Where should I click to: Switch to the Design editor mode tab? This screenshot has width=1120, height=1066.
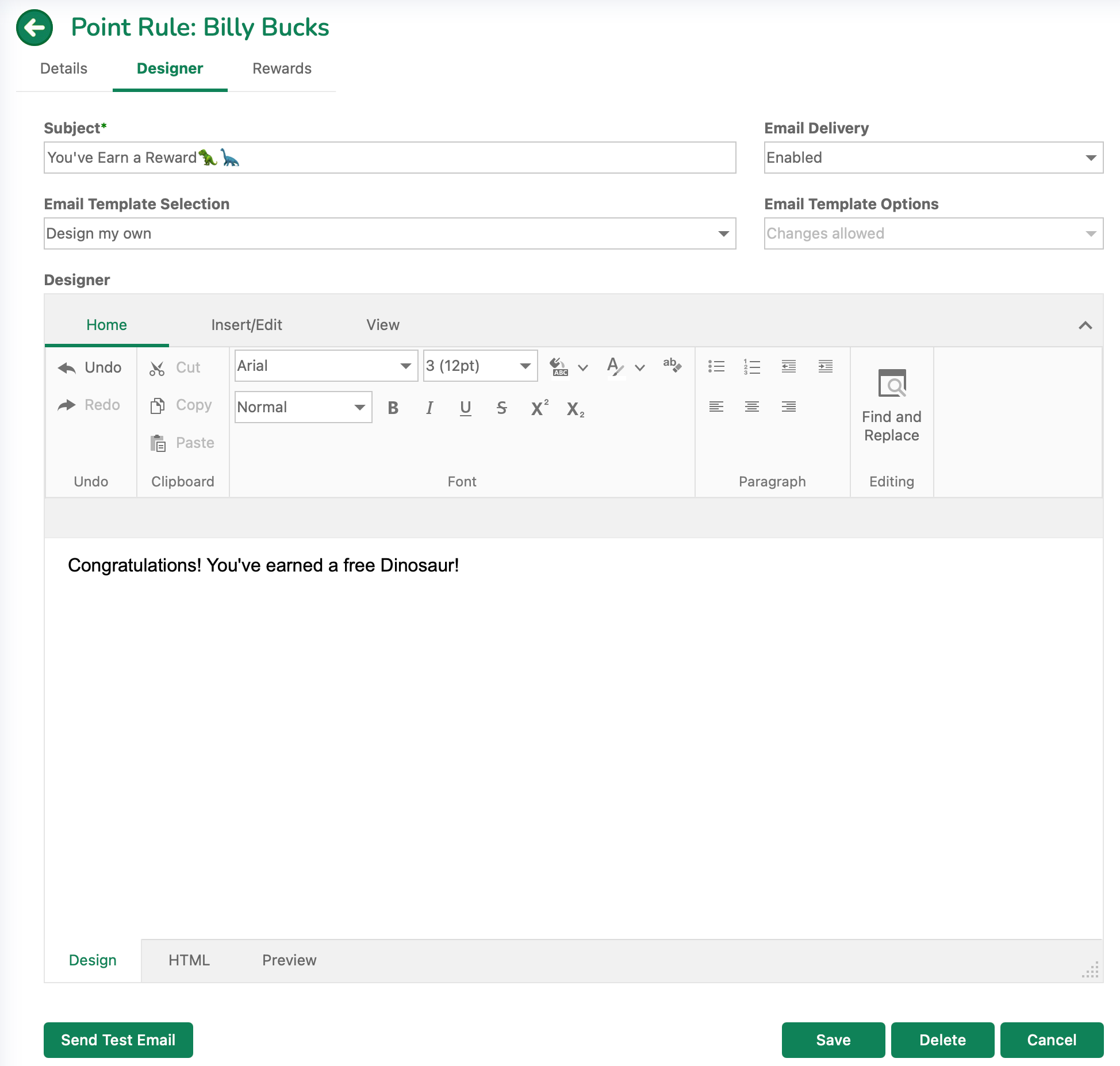[x=93, y=960]
